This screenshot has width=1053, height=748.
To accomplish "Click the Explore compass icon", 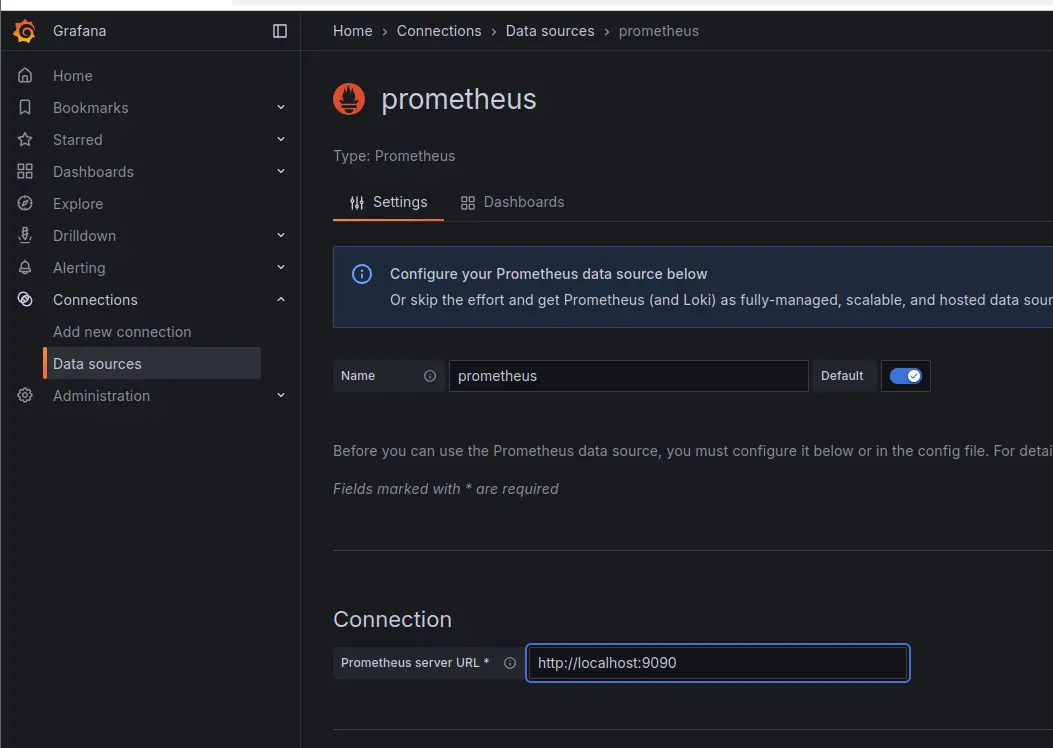I will tap(25, 204).
